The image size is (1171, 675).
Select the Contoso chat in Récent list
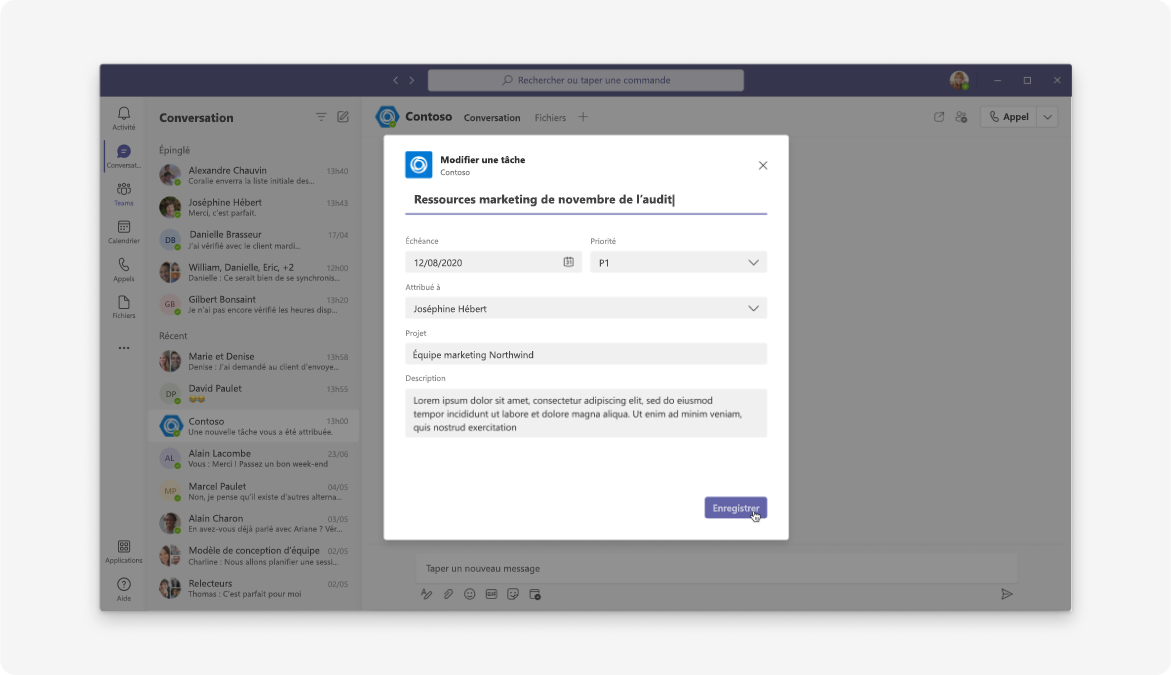point(254,426)
